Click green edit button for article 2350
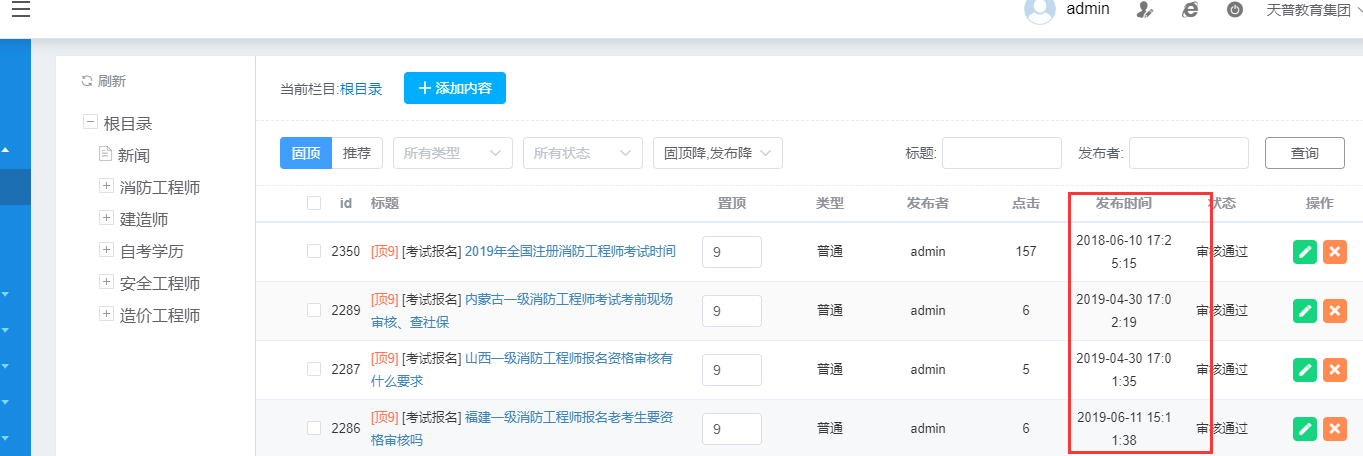The width and height of the screenshot is (1363, 456). pos(1304,252)
